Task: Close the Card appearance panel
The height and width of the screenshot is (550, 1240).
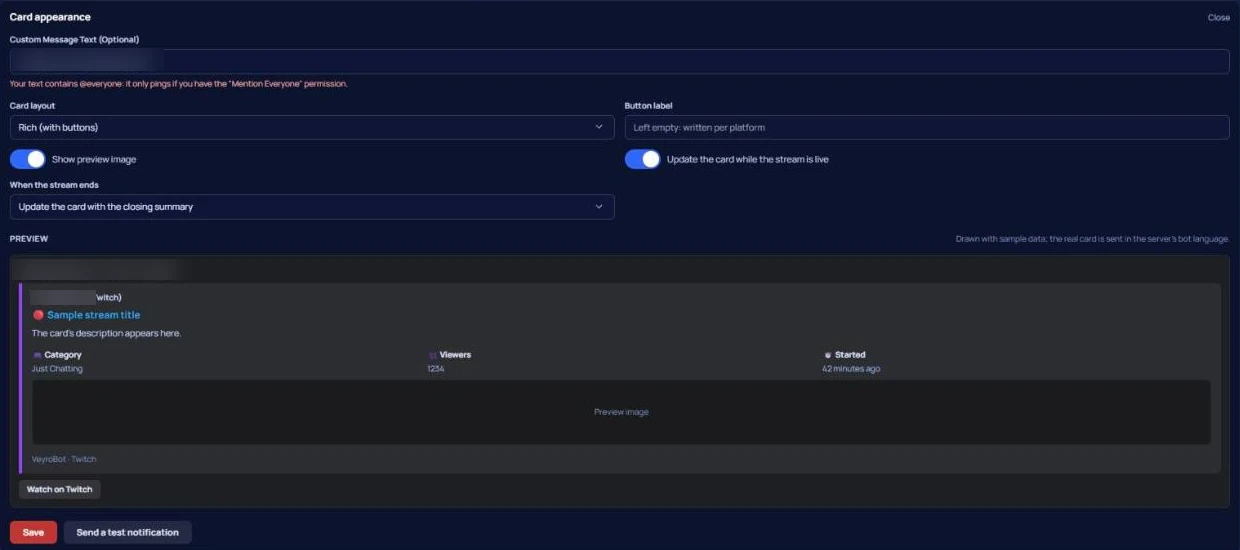Action: 1218,17
